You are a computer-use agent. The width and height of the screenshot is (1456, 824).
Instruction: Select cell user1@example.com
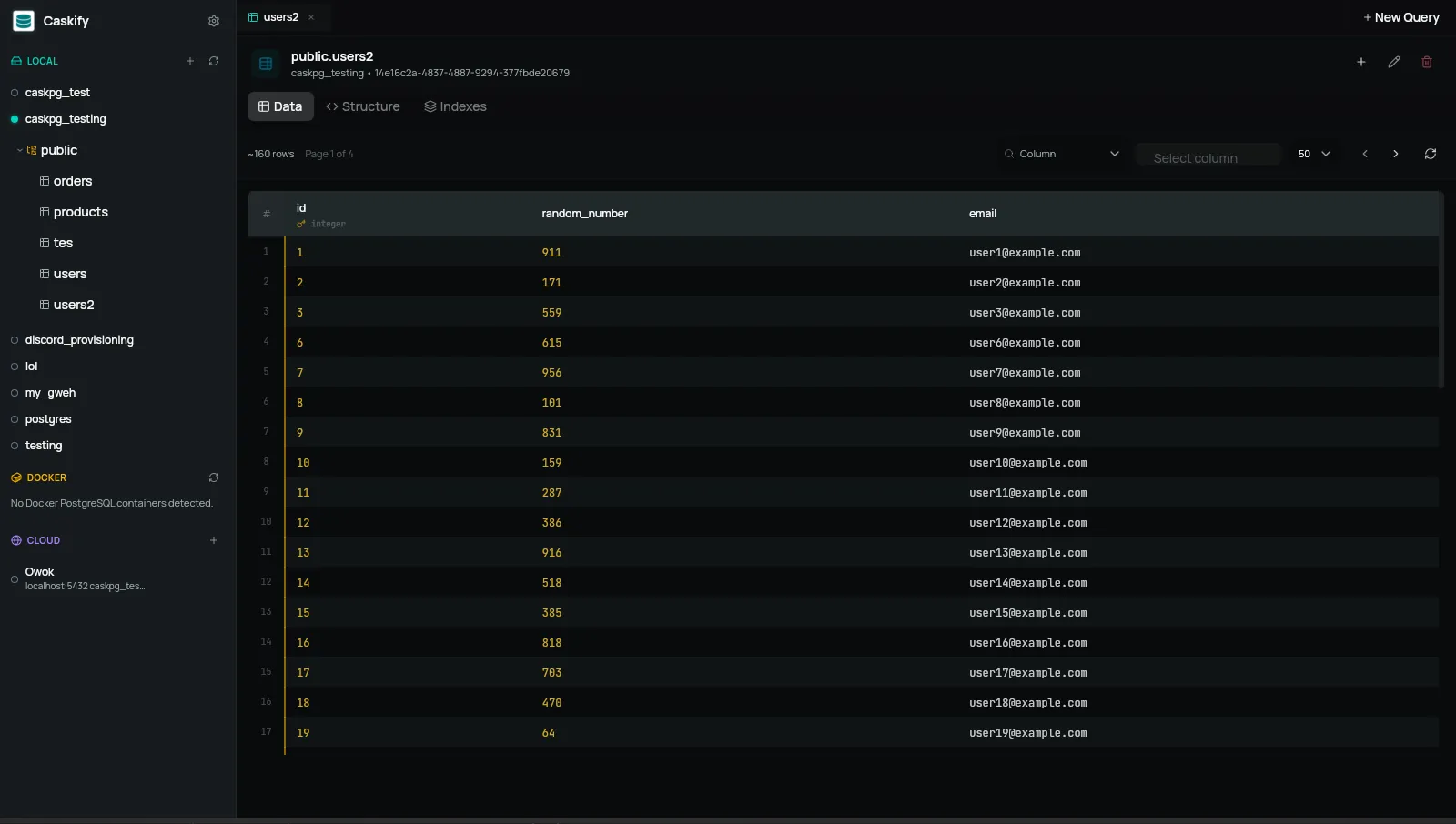pyautogui.click(x=1025, y=253)
